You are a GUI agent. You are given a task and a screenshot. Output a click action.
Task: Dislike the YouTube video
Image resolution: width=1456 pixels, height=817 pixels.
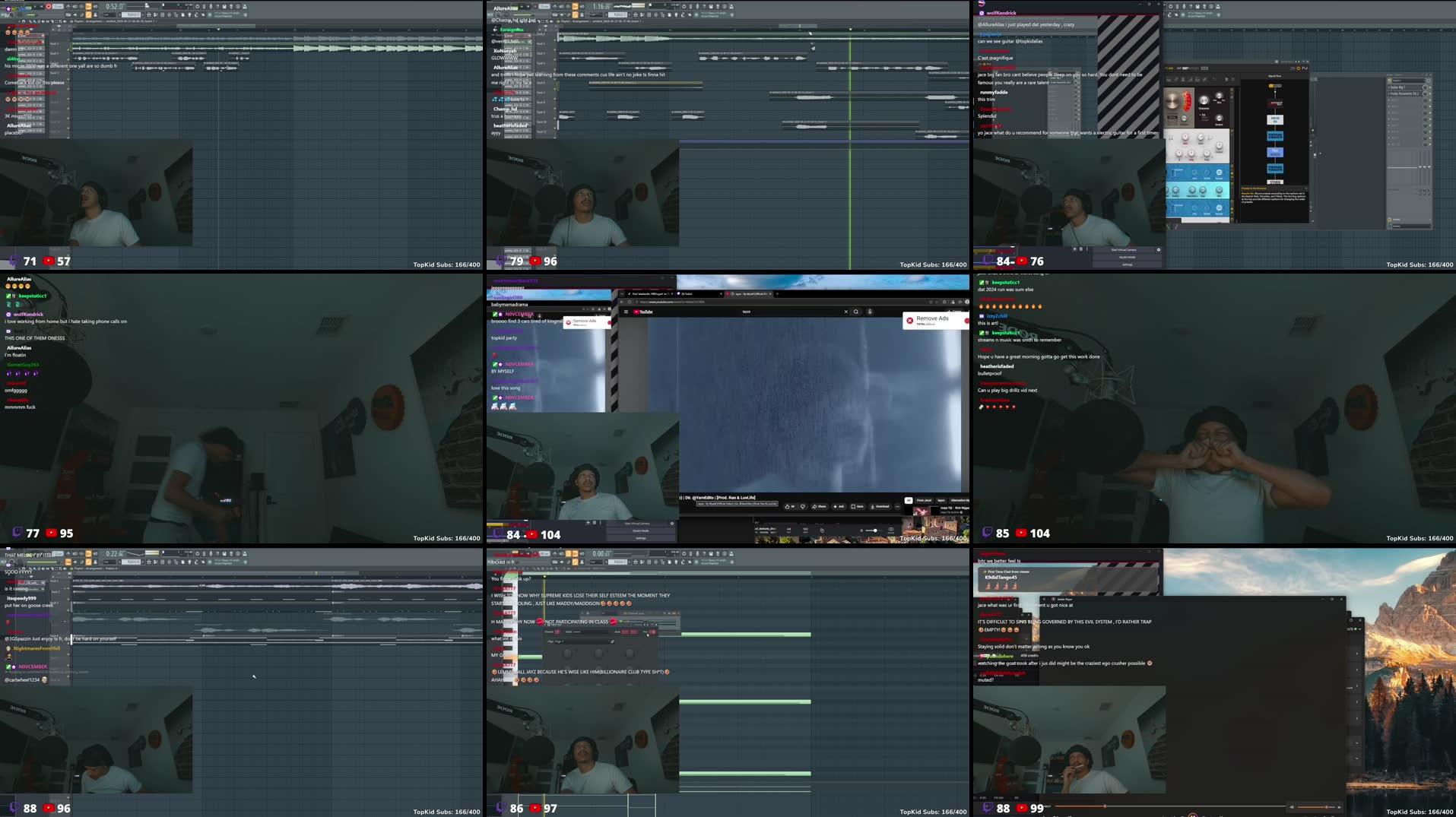coord(803,506)
